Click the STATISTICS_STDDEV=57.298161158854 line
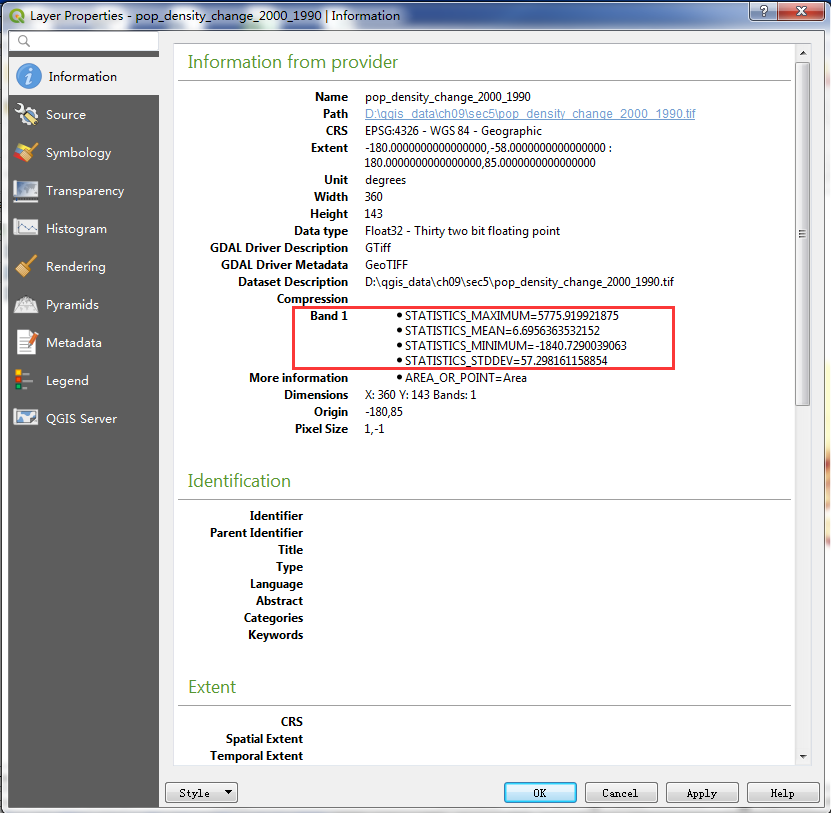Image resolution: width=831 pixels, height=813 pixels. [506, 361]
